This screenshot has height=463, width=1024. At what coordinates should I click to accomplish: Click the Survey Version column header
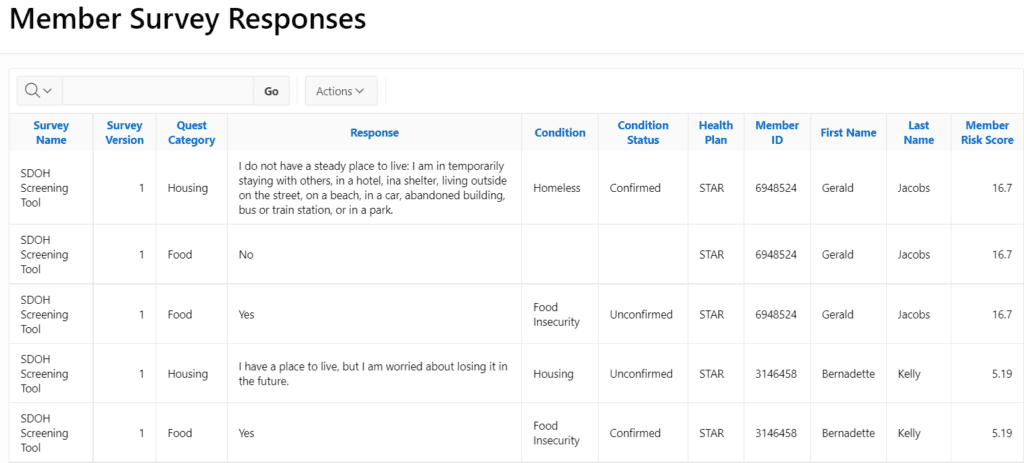click(124, 133)
